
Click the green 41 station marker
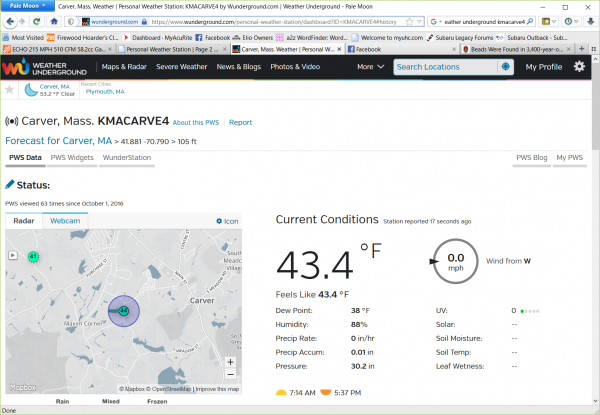tap(33, 257)
